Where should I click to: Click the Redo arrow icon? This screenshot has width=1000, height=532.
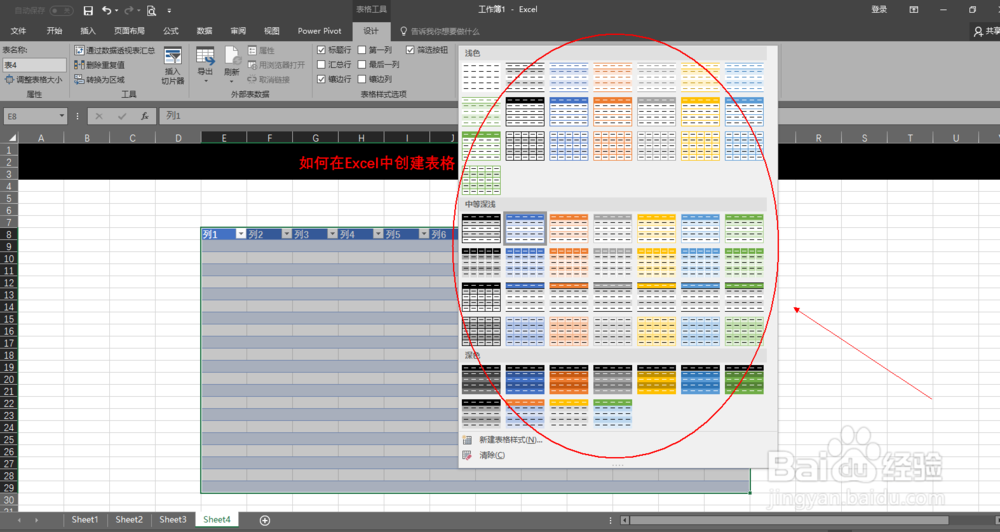pyautogui.click(x=129, y=10)
